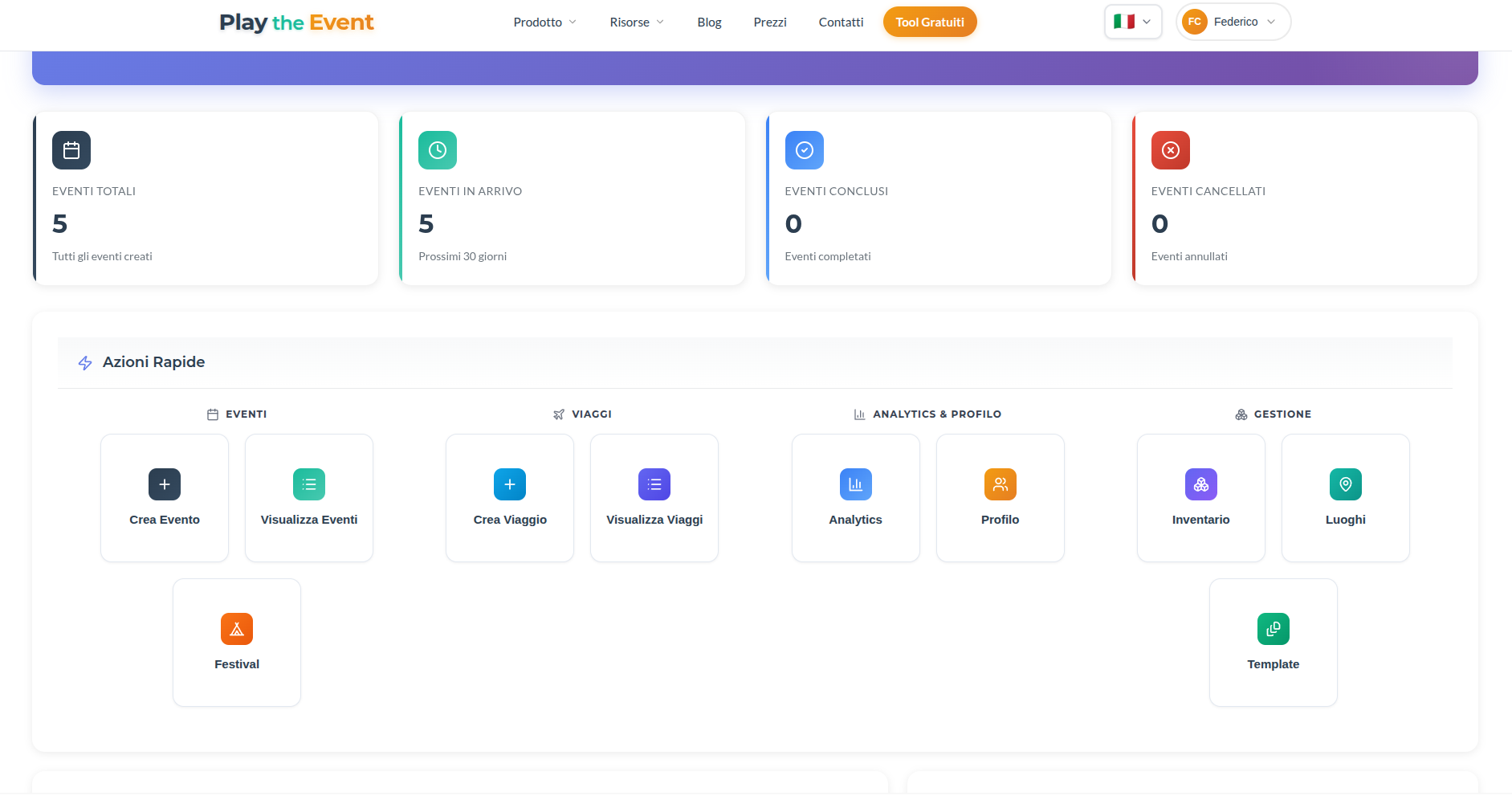Click the green list icon for Visualizza Eventi
The width and height of the screenshot is (1512, 796).
click(309, 484)
